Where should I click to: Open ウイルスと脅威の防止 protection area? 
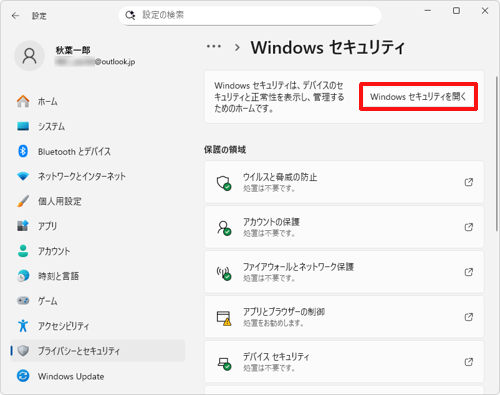point(344,182)
